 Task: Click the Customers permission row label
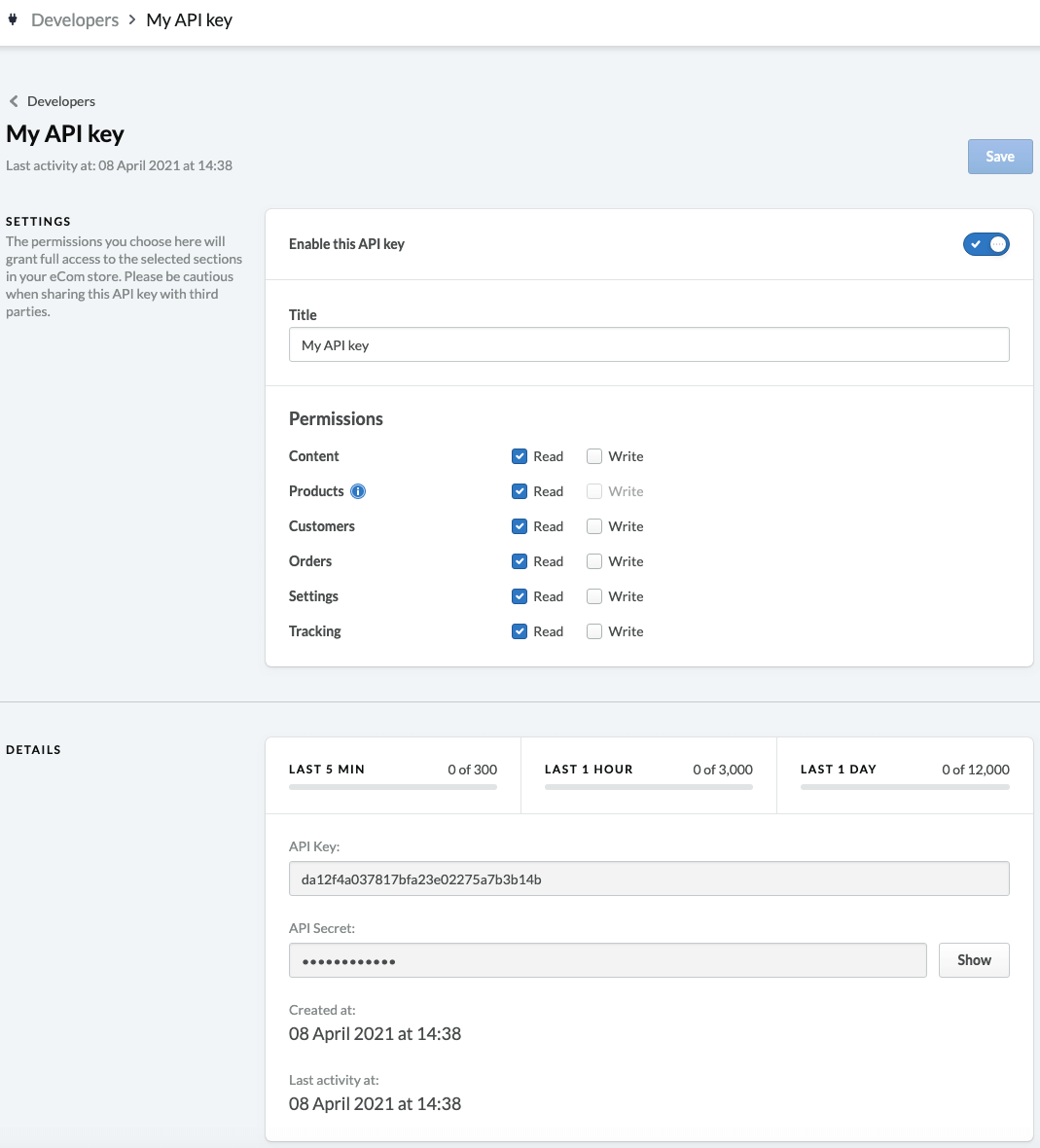[x=322, y=526]
